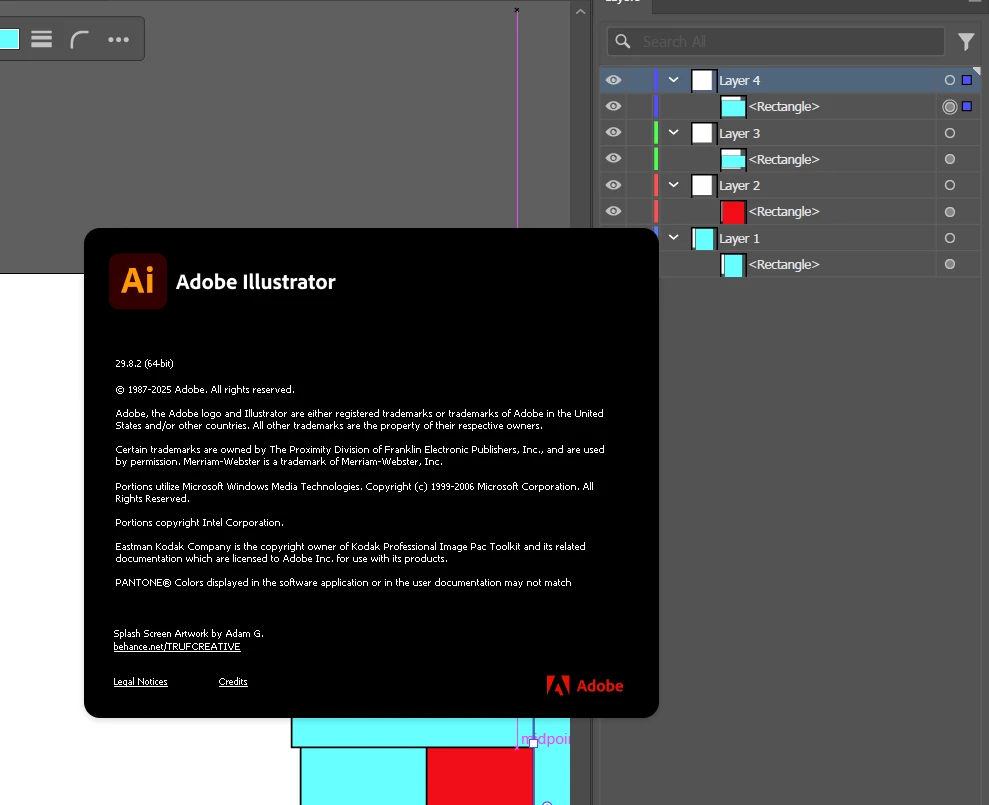Image resolution: width=989 pixels, height=805 pixels.
Task: Click Layer 4 target circle icon
Action: [x=949, y=80]
